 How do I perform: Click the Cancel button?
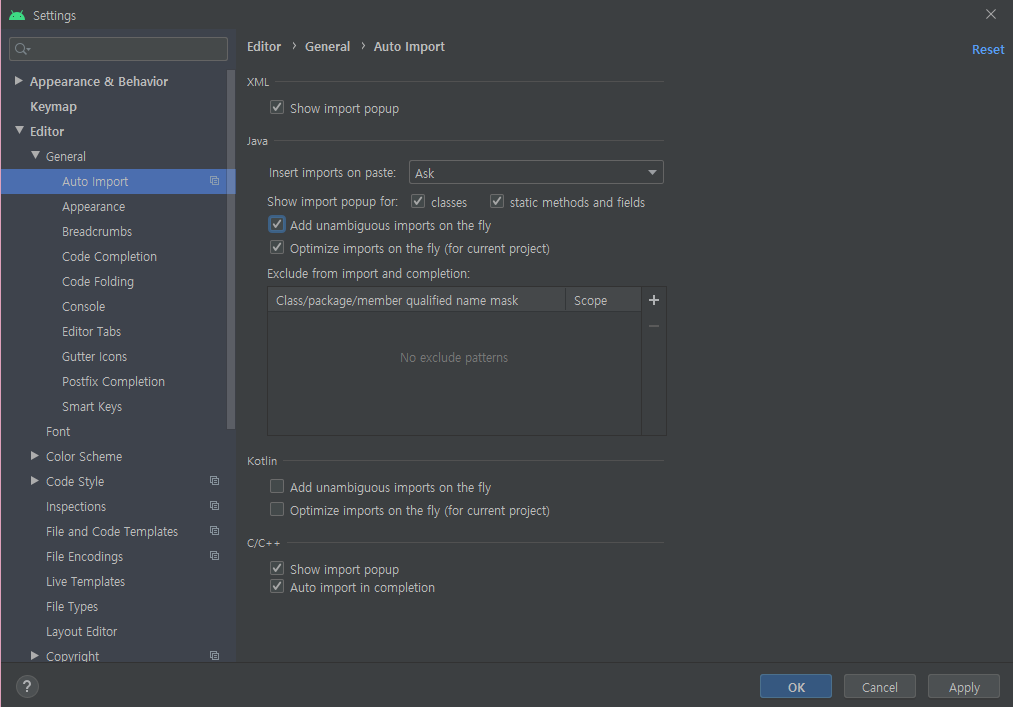coord(879,687)
